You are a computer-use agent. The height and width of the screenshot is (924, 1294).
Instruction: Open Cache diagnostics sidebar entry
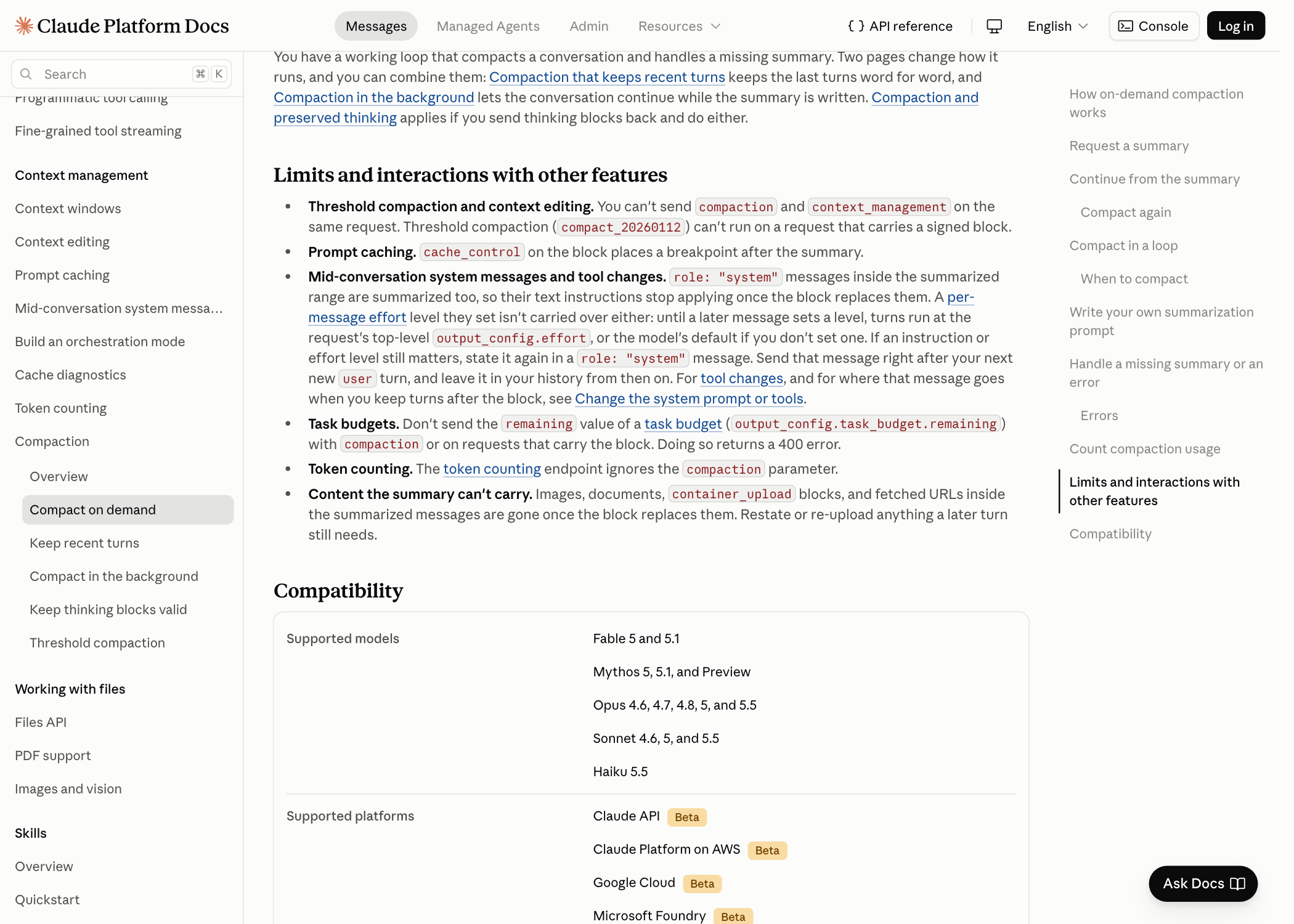70,375
